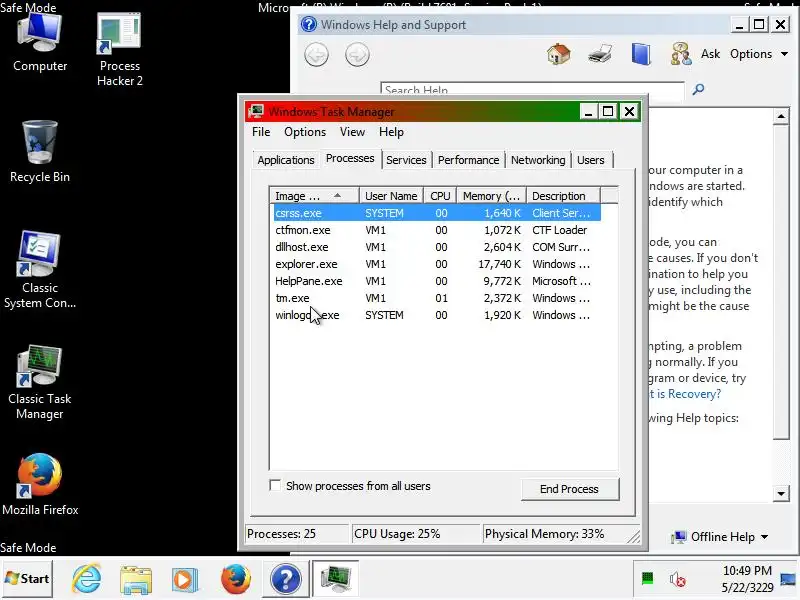Switch to Help and Support taskbar button
This screenshot has width=800, height=600.
(286, 579)
